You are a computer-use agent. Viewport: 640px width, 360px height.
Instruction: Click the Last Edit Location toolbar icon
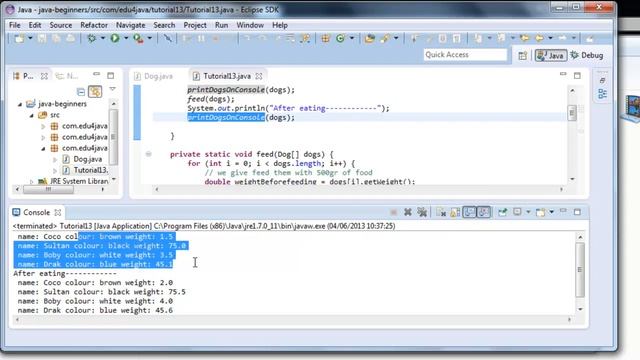524,38
